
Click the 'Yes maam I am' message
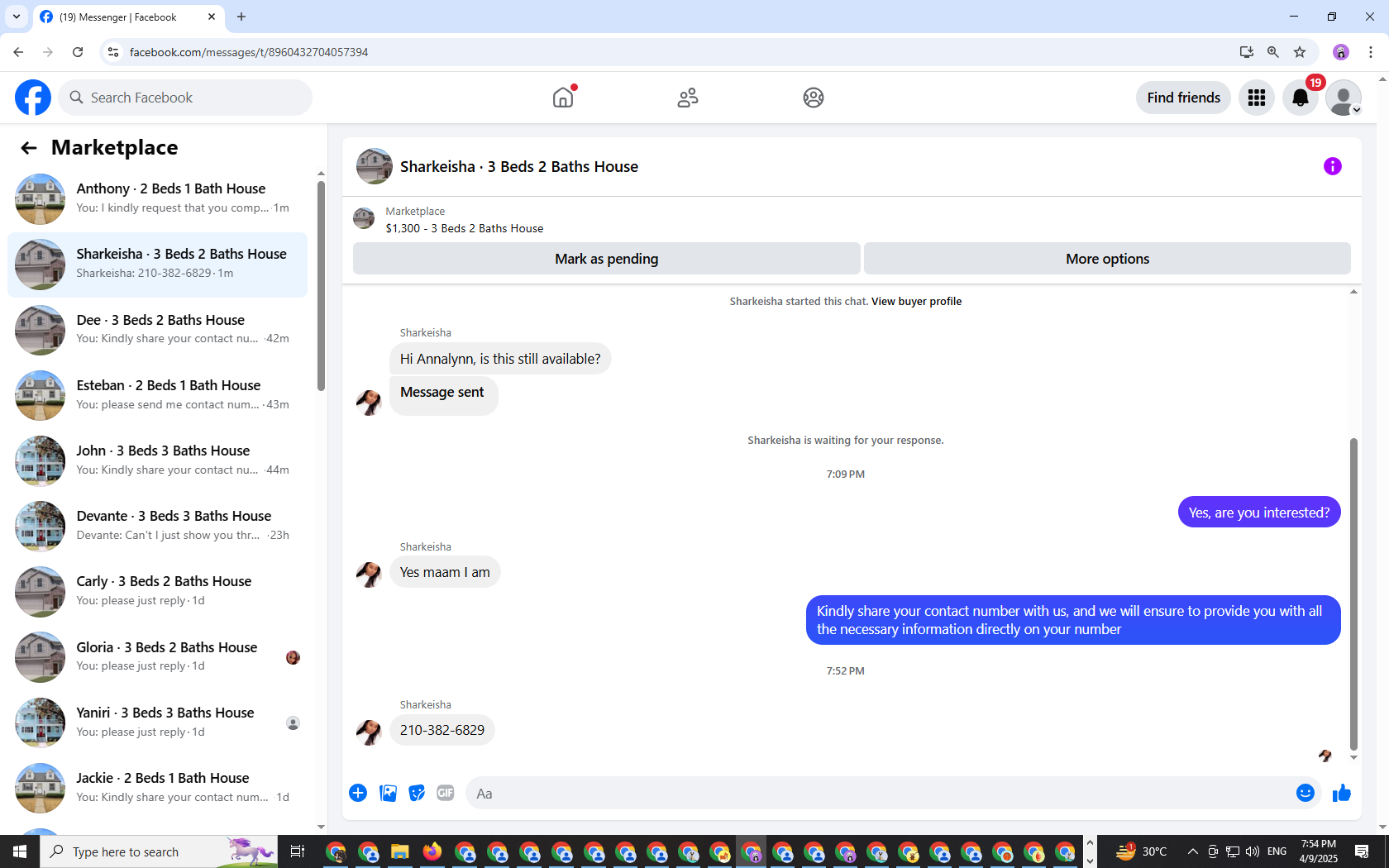(x=445, y=572)
